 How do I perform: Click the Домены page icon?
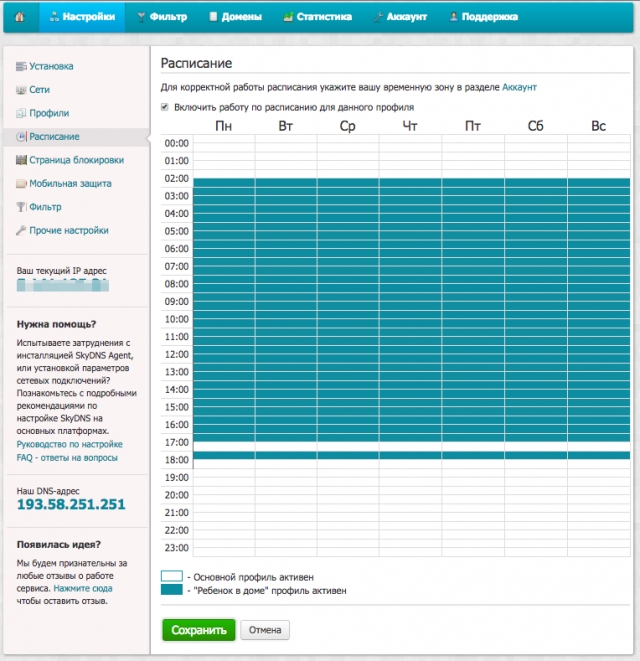[213, 17]
